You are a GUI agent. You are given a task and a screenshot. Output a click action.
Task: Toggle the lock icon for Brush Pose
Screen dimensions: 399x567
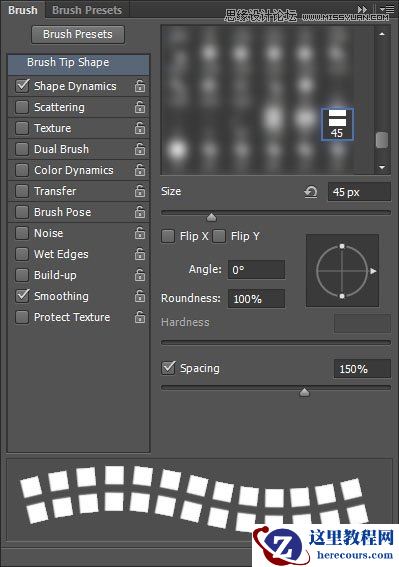coord(140,212)
